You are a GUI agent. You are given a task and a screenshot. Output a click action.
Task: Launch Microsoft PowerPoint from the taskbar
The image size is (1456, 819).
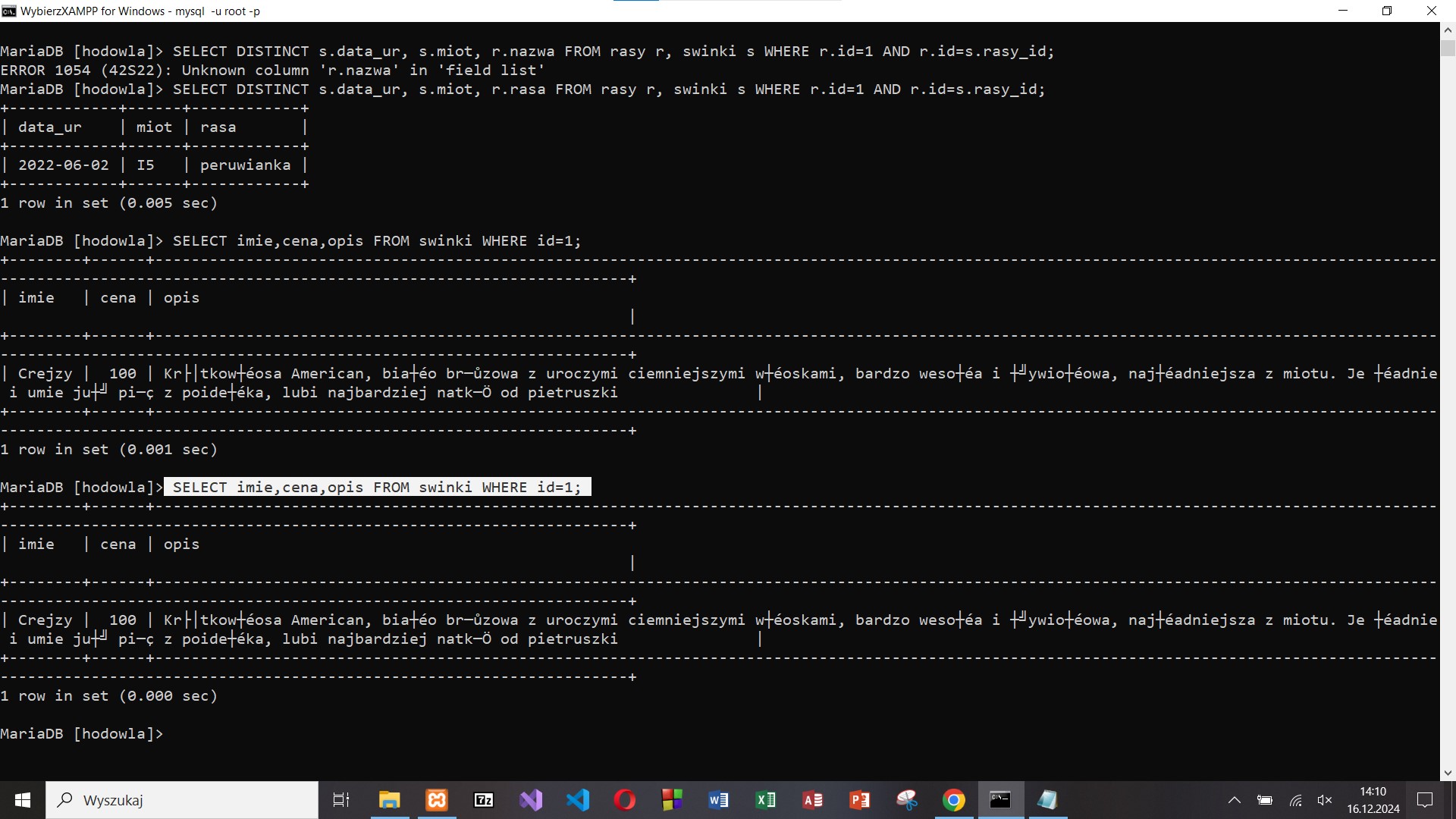coord(860,800)
